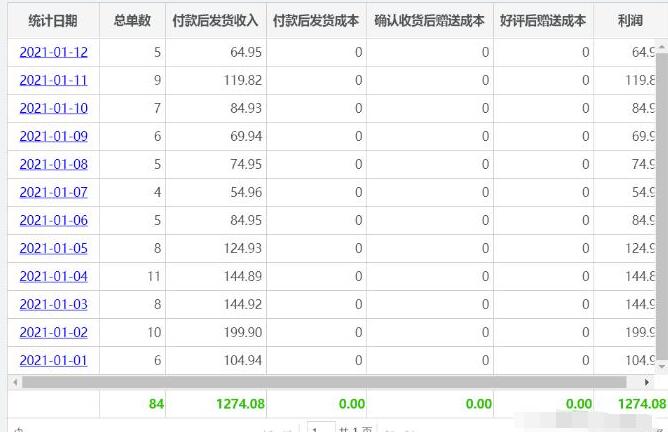Click the 2021-01-04 date link
This screenshot has height=432, width=668.
pyautogui.click(x=53, y=276)
